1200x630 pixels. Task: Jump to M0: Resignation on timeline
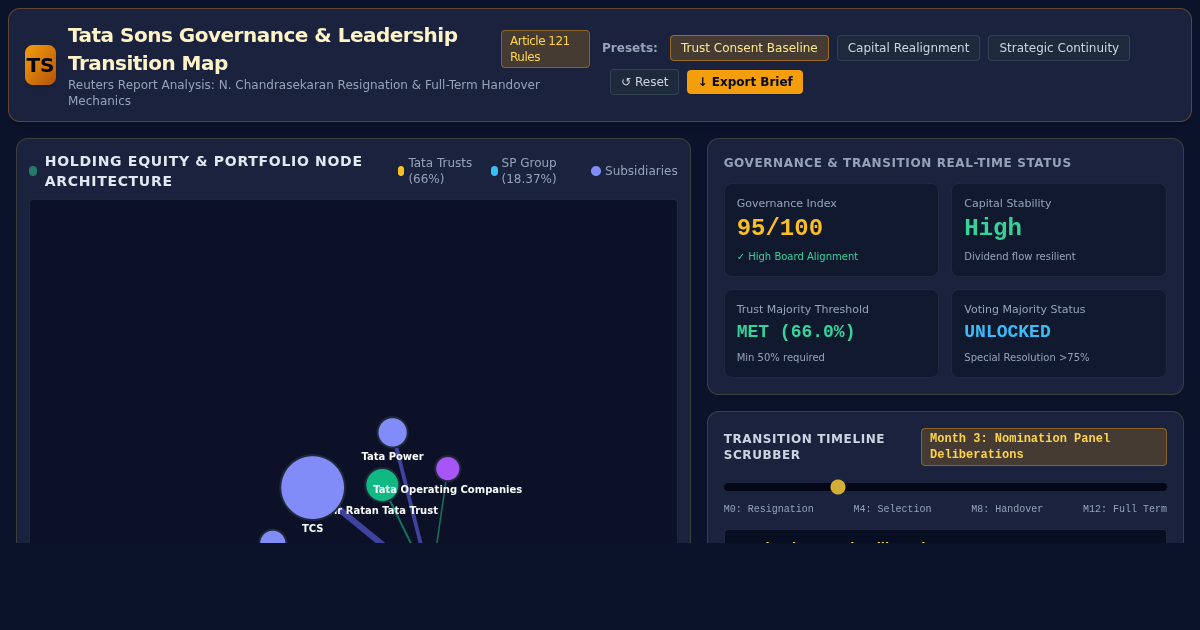(769, 509)
